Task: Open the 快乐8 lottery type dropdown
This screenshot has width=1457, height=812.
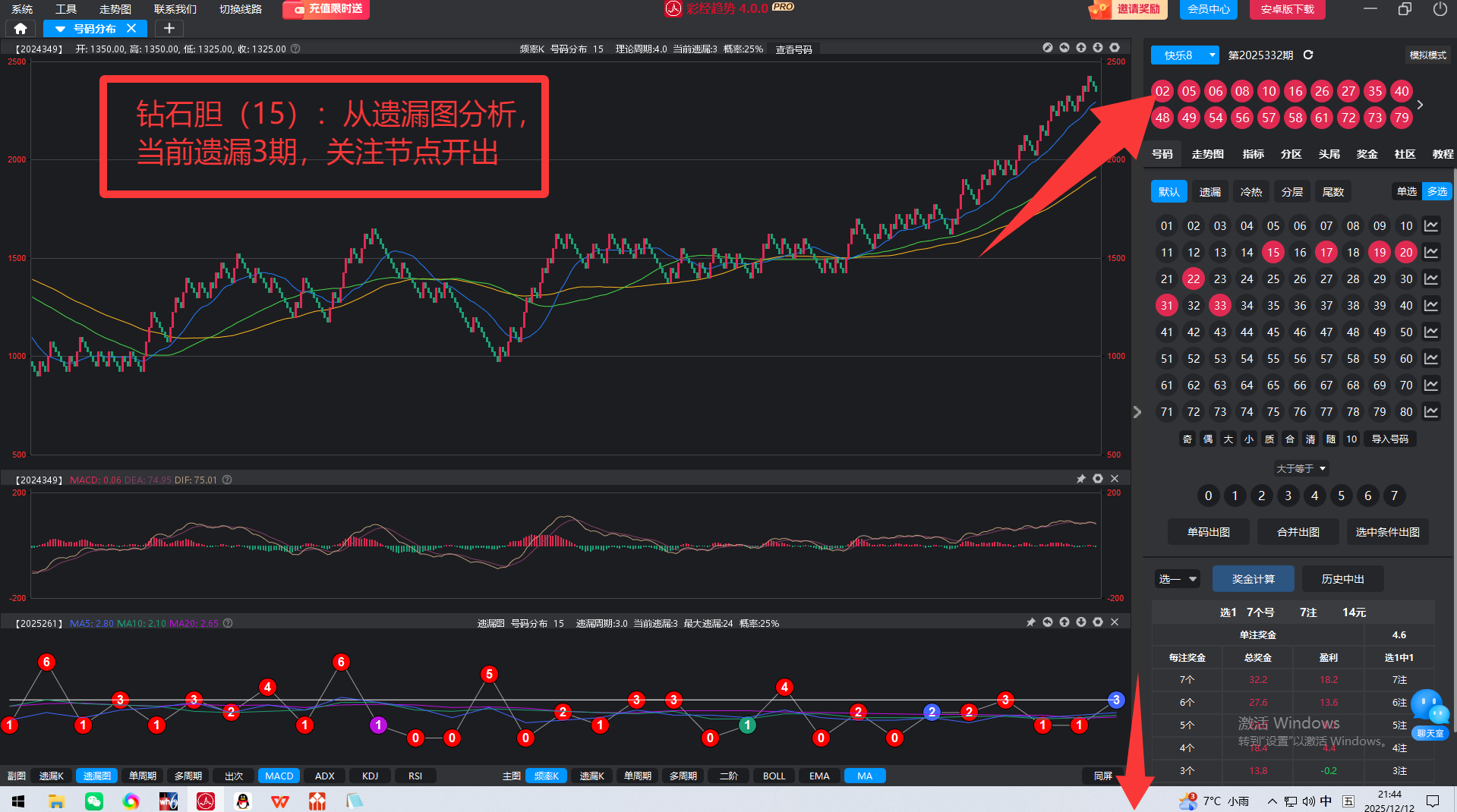Action: click(1184, 55)
